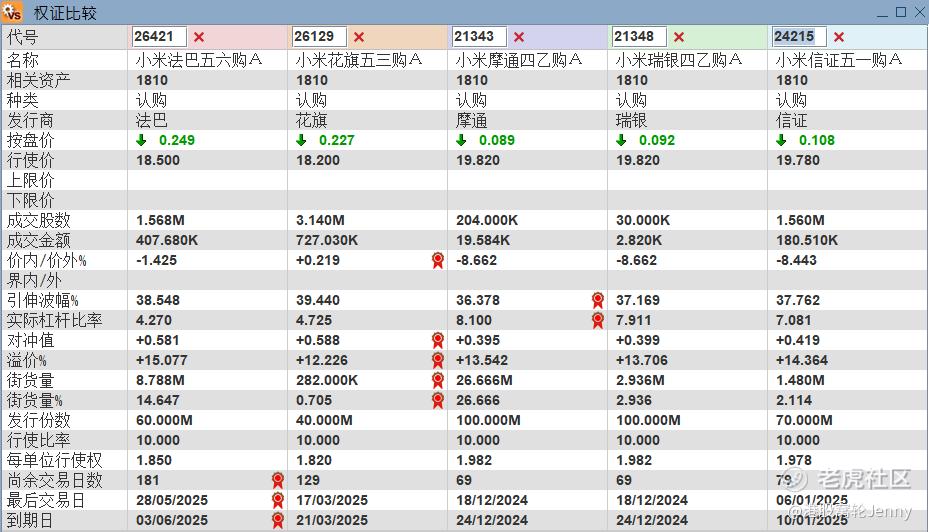Remove warrant 24215 with its red X
This screenshot has width=929, height=532.
click(839, 37)
